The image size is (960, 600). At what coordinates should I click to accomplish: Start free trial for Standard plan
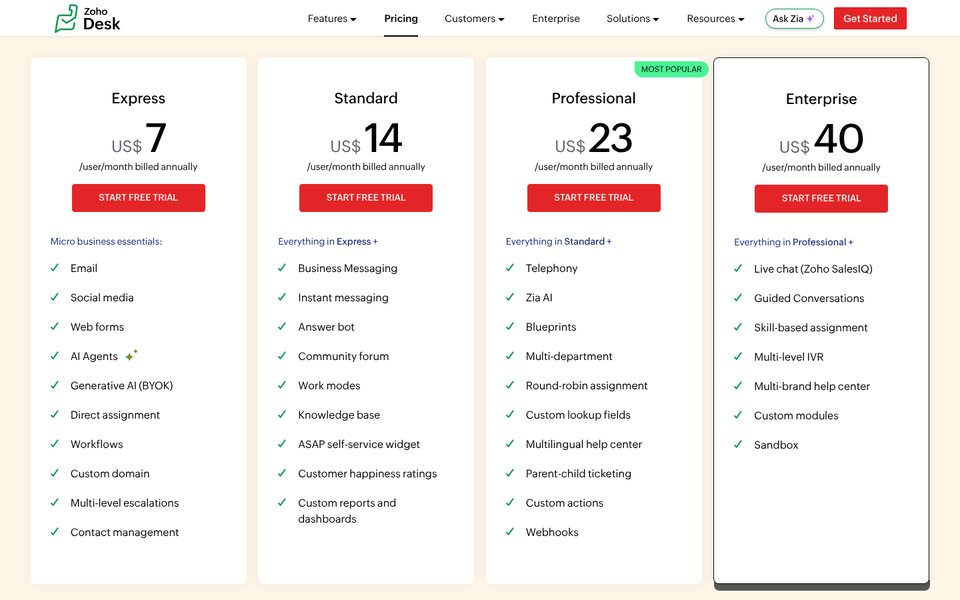pyautogui.click(x=366, y=198)
